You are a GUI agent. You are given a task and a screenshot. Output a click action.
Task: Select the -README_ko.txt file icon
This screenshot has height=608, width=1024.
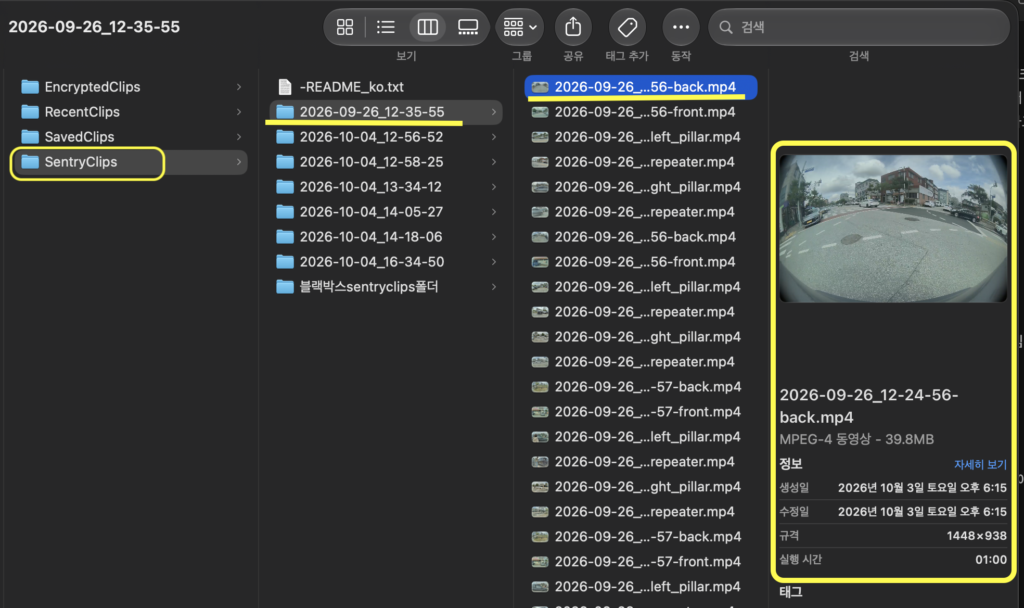pyautogui.click(x=285, y=87)
